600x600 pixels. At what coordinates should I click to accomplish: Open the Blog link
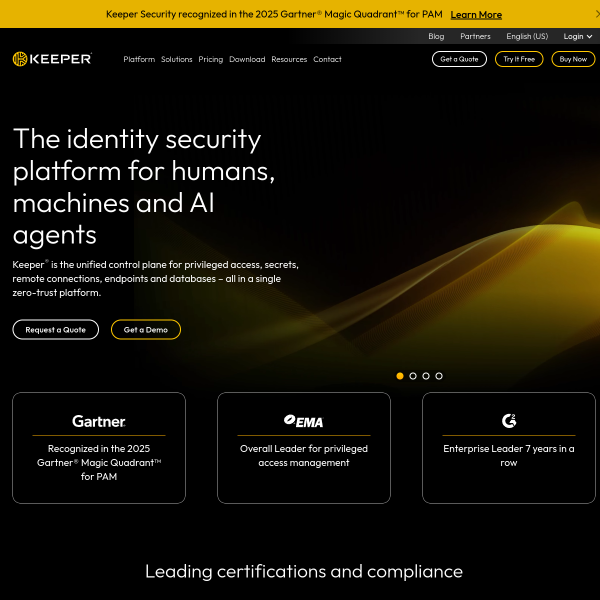pos(436,36)
